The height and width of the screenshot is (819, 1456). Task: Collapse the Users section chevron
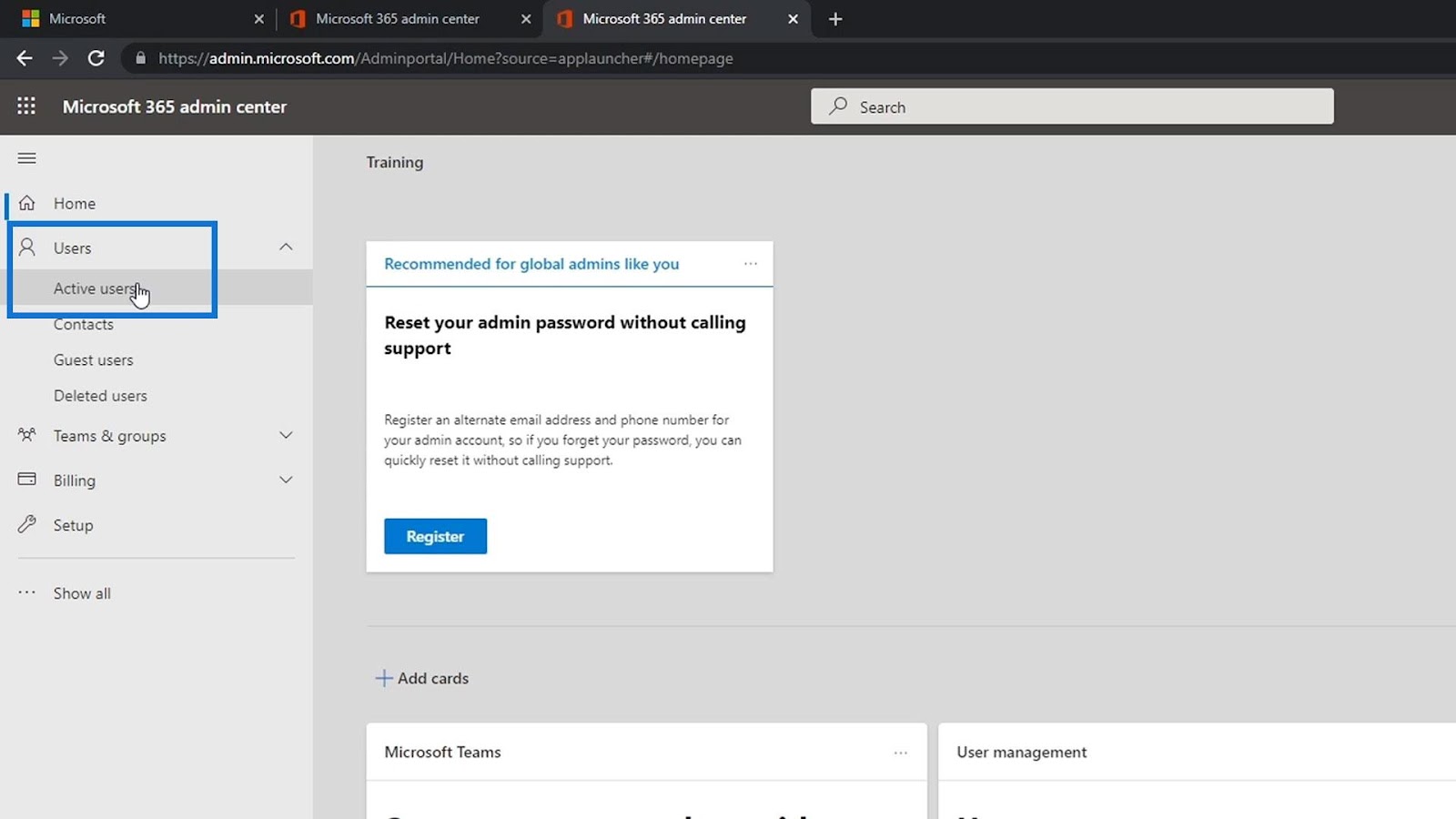pyautogui.click(x=286, y=247)
